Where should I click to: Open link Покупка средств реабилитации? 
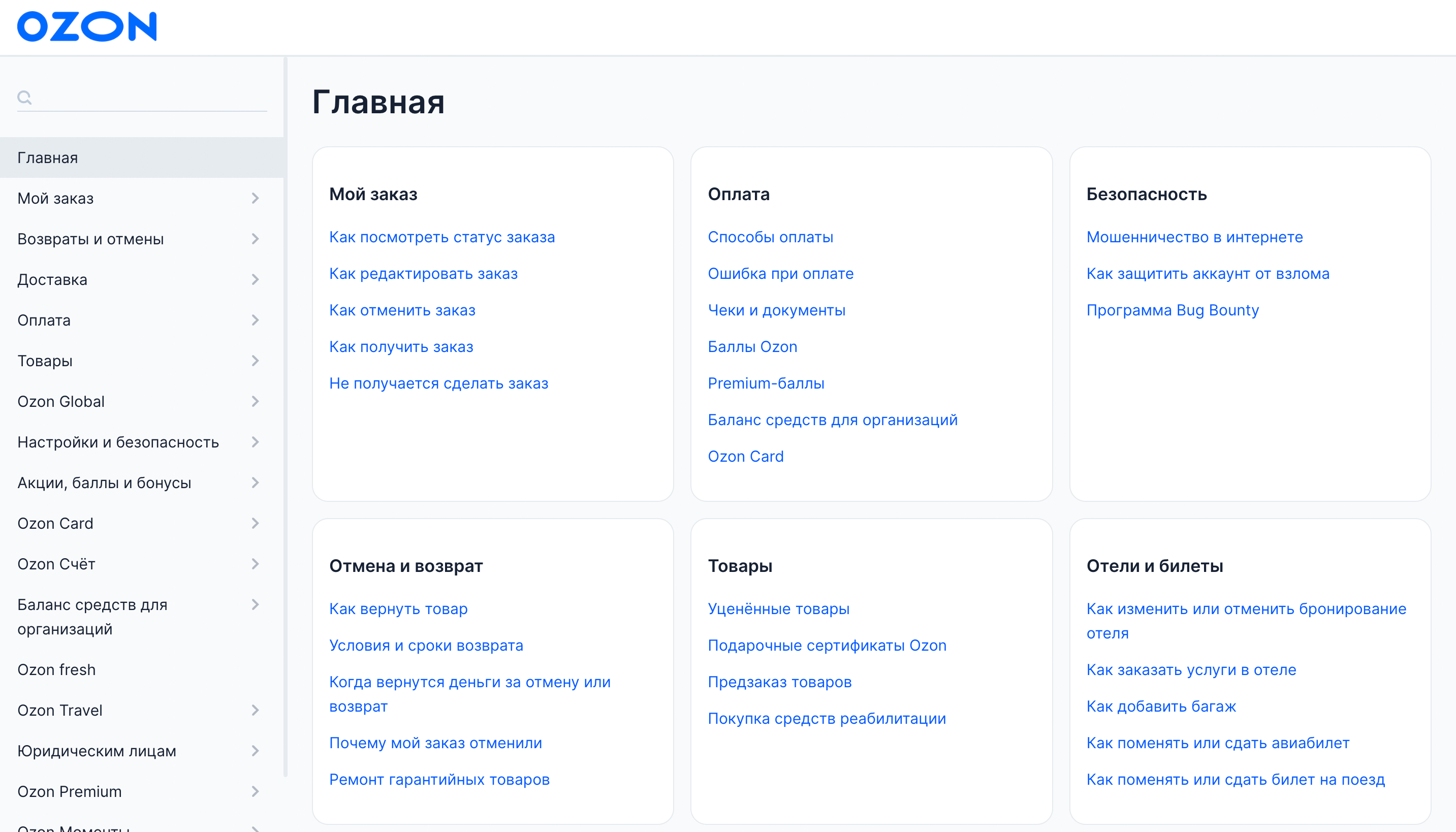(x=827, y=719)
